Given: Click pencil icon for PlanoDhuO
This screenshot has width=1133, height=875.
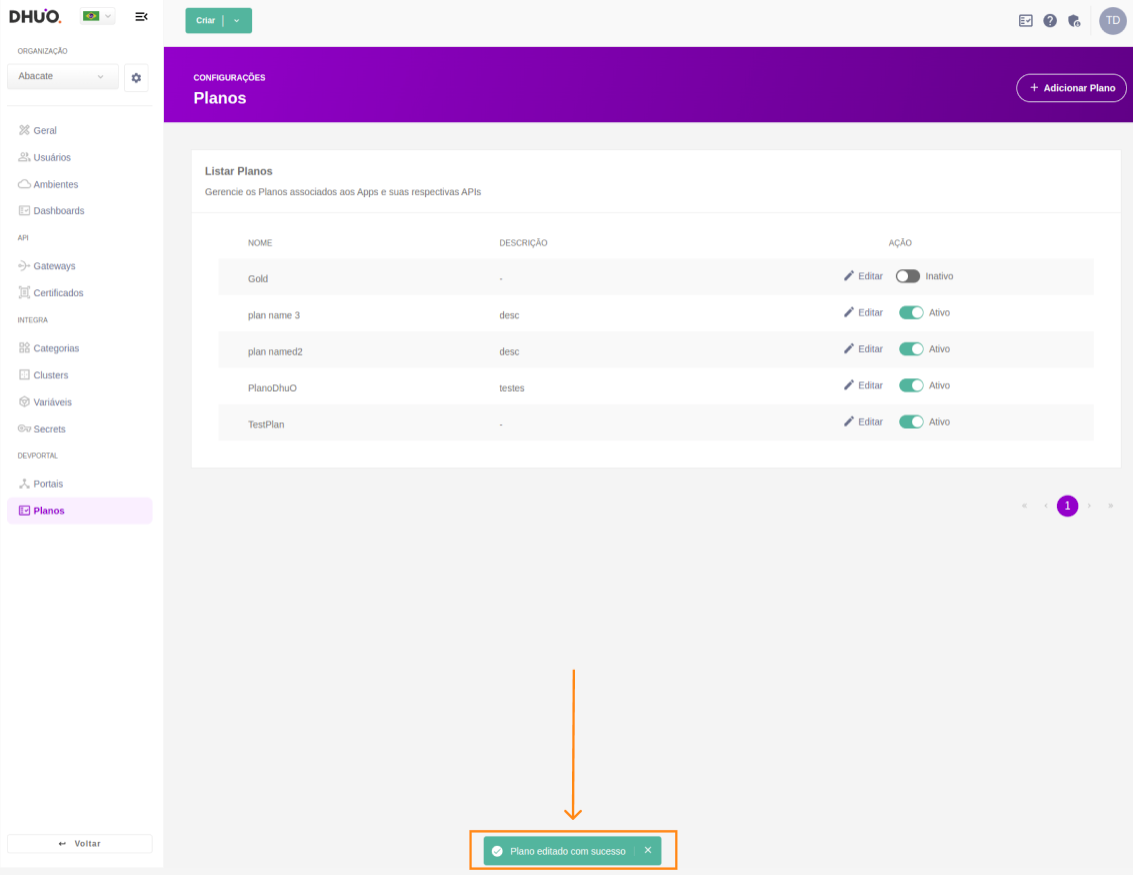Looking at the screenshot, I should point(849,385).
